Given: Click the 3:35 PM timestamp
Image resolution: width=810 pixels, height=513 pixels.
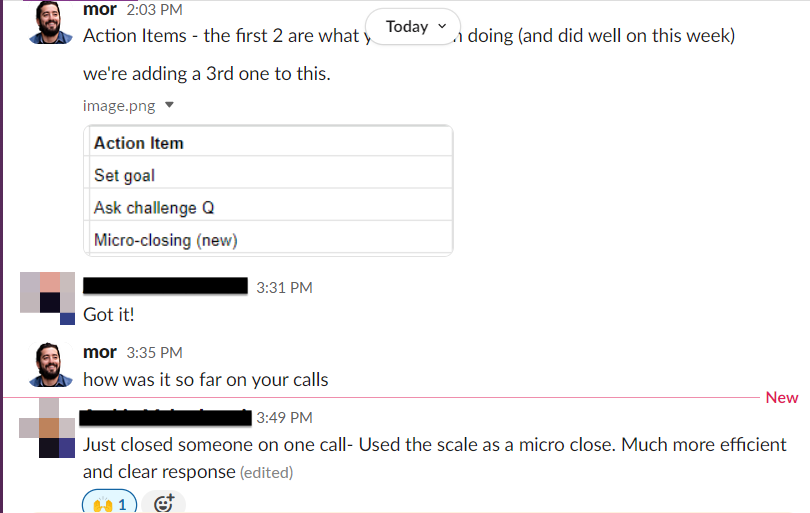Looking at the screenshot, I should [x=154, y=352].
